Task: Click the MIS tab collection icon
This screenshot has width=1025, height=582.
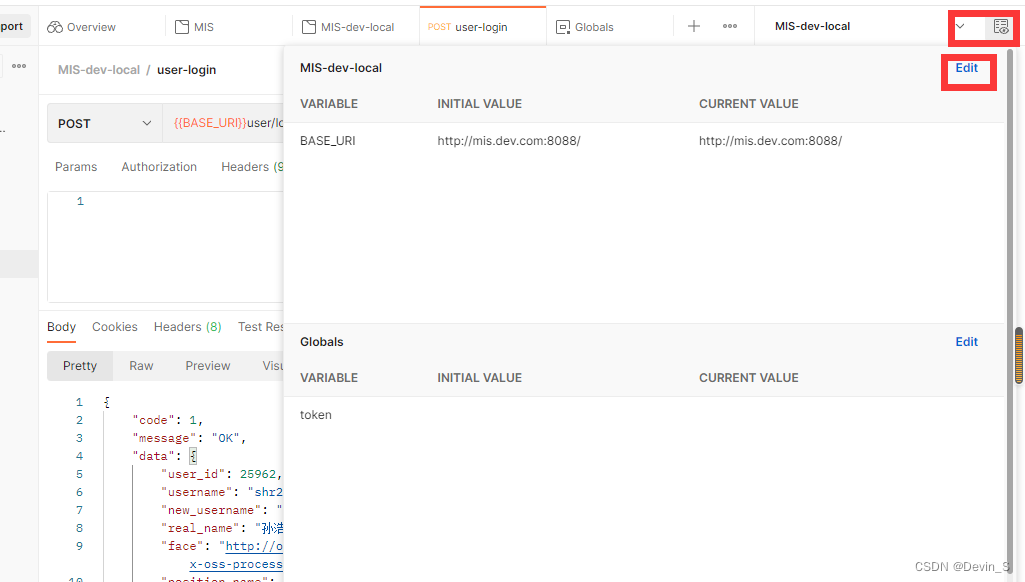Action: coord(182,27)
